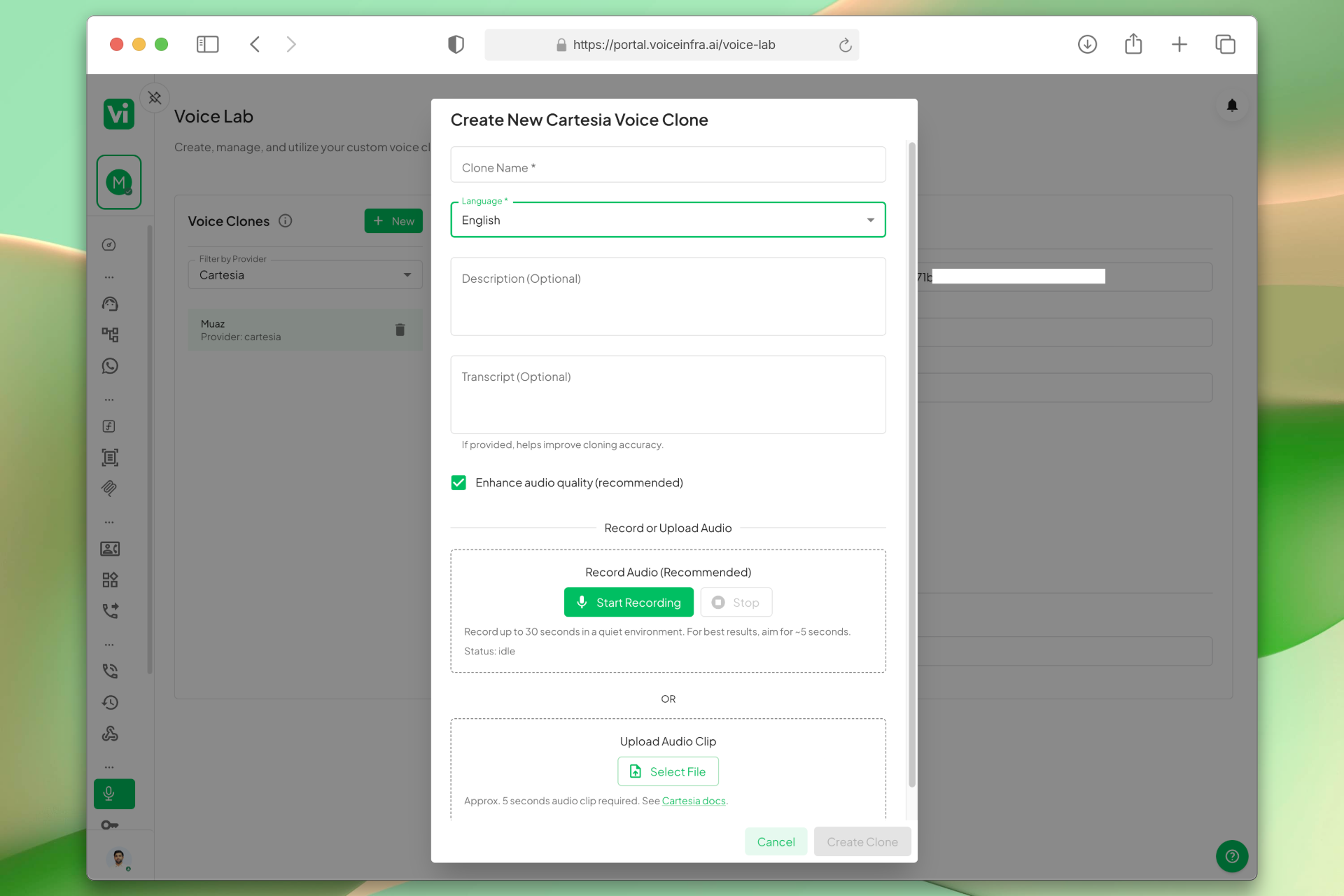Image resolution: width=1344 pixels, height=896 pixels.
Task: Click the 'Upload Audio Clip' heading
Action: [x=668, y=741]
